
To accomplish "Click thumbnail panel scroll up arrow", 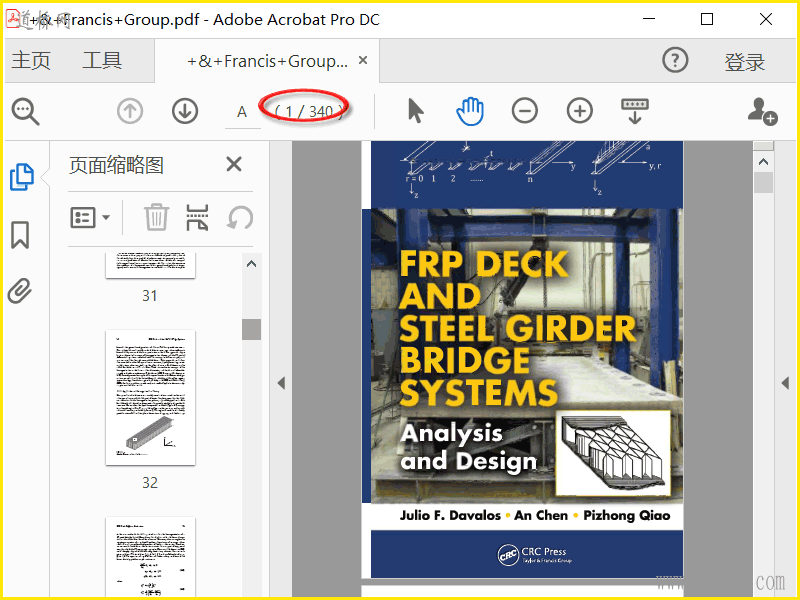I will (x=251, y=264).
